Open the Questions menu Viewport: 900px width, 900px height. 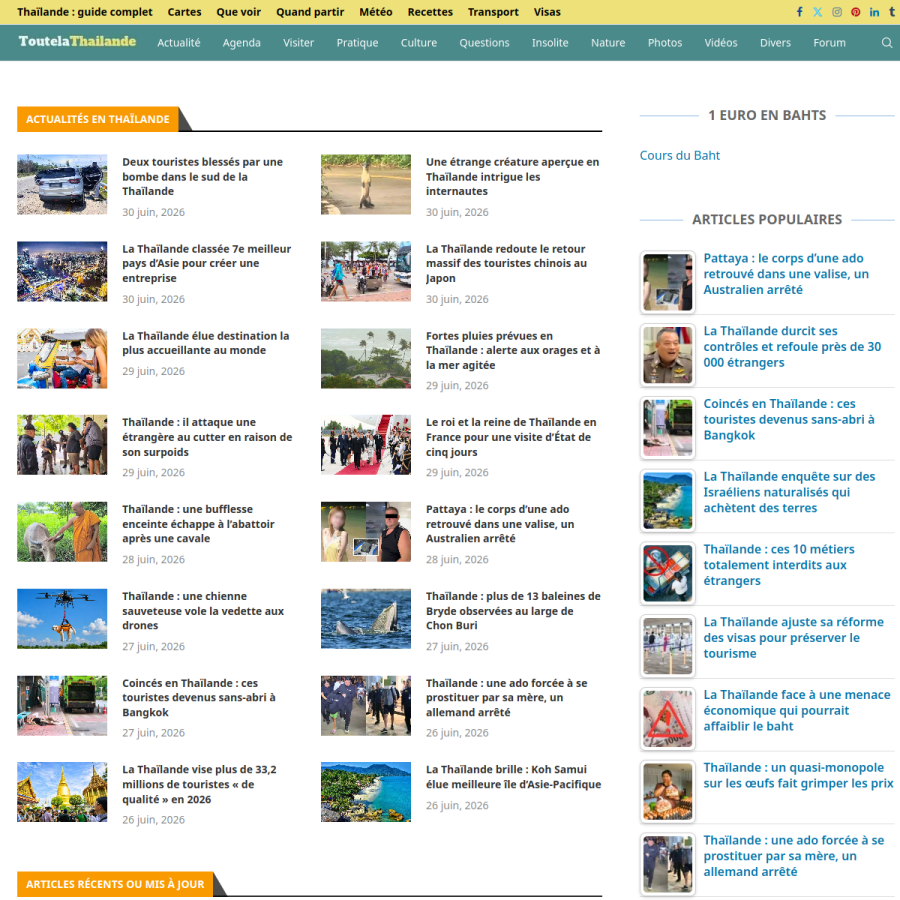(x=484, y=42)
